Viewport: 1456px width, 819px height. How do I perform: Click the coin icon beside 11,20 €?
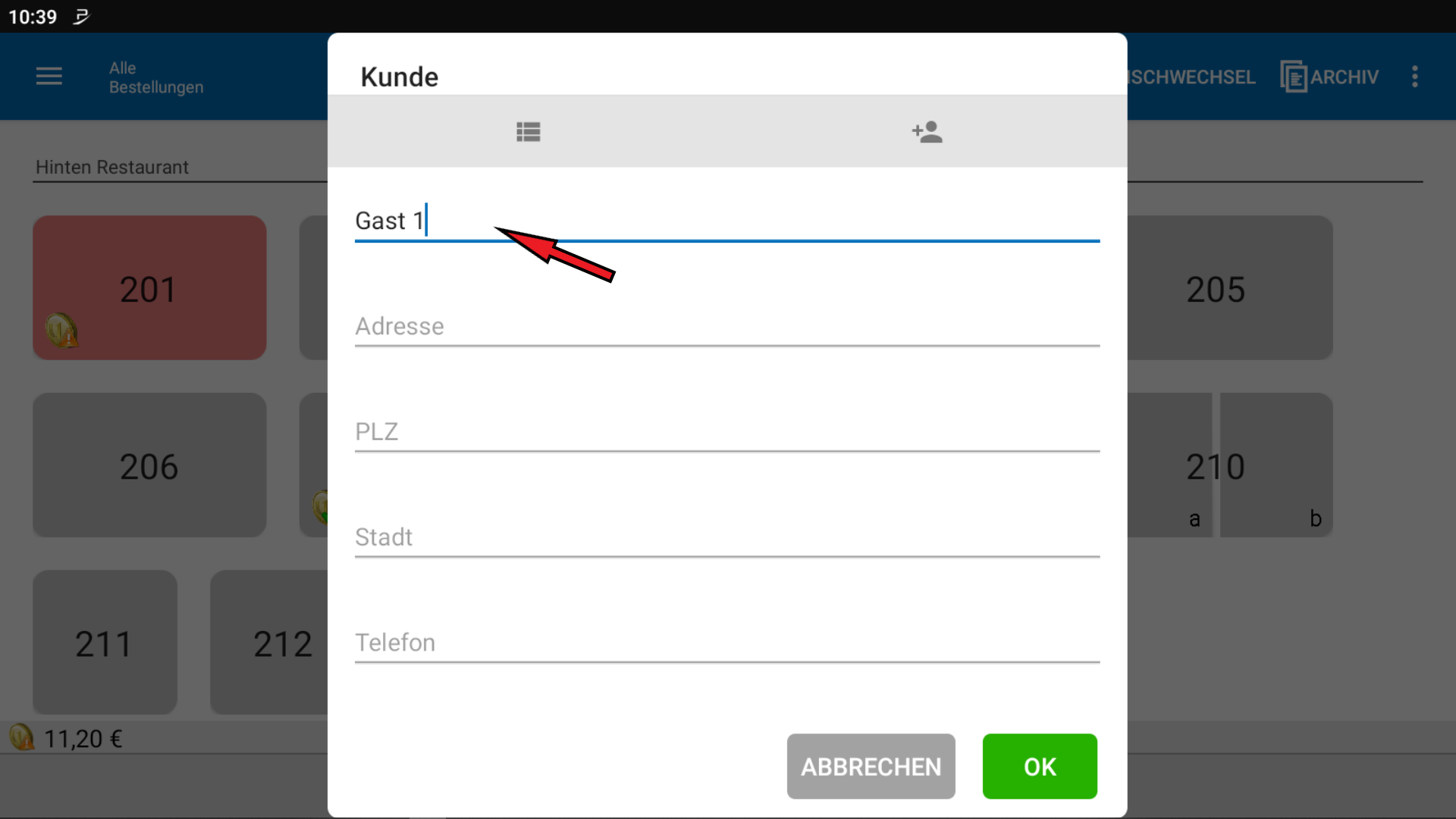pyautogui.click(x=21, y=737)
